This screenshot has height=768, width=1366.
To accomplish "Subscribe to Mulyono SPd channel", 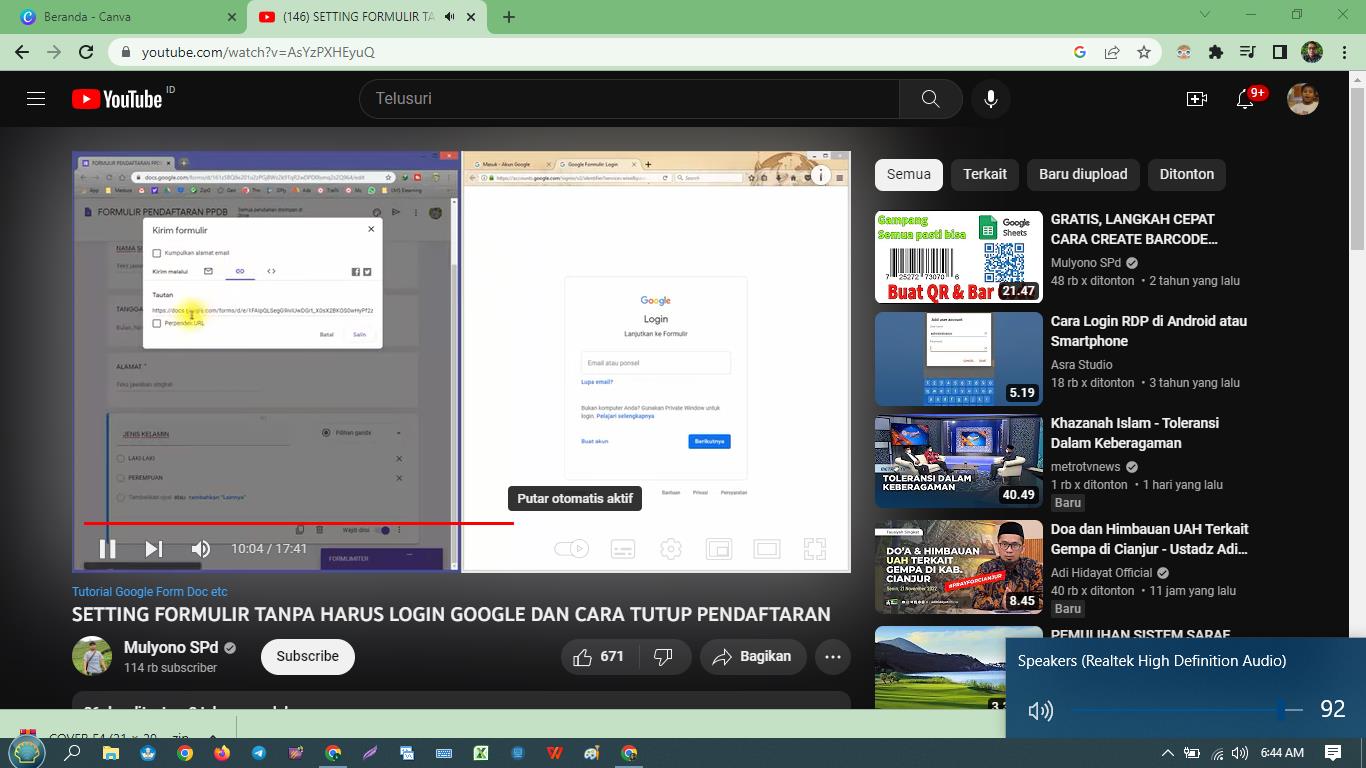I will coord(307,656).
